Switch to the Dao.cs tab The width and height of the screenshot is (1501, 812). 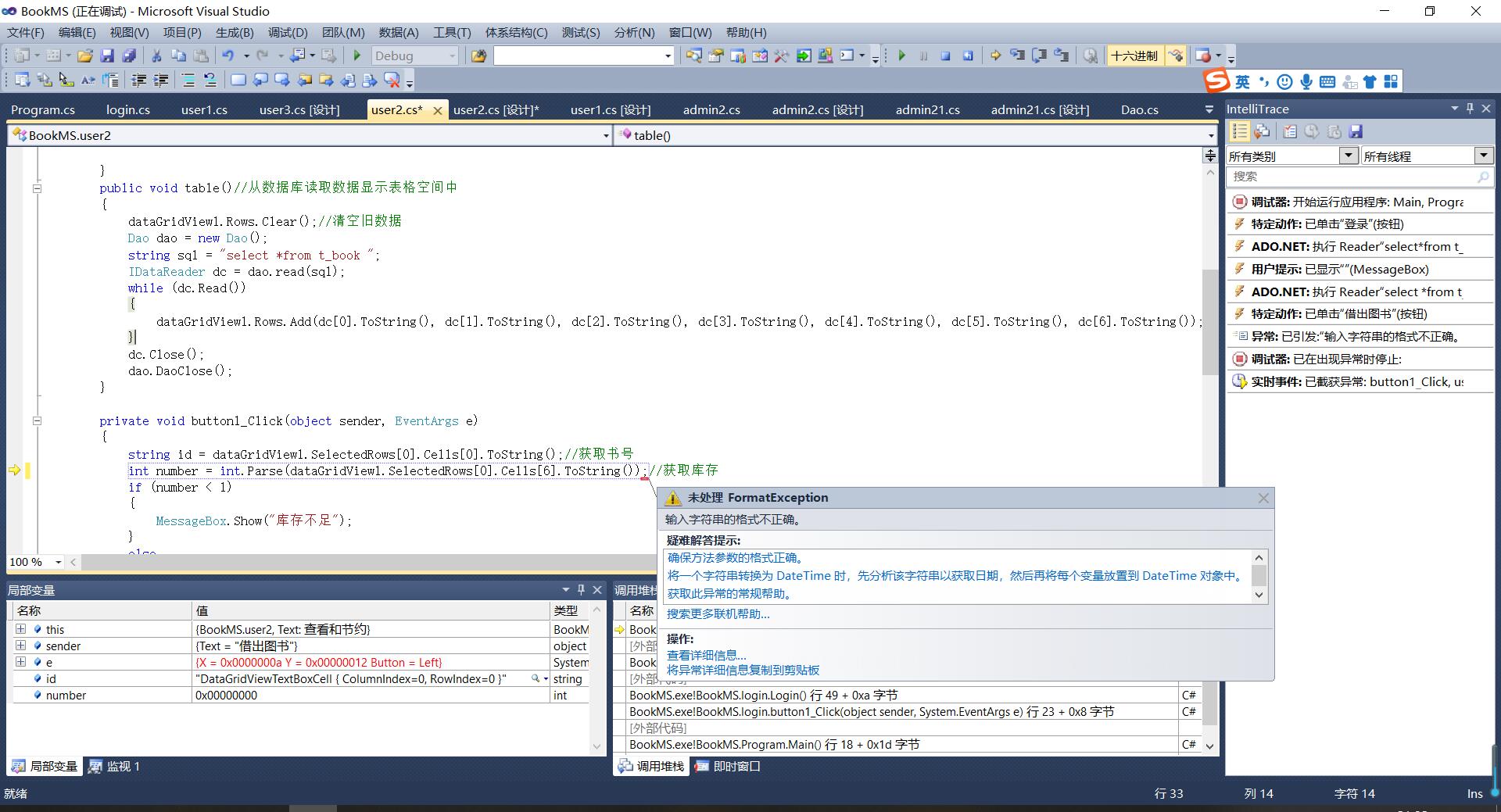[x=1139, y=109]
